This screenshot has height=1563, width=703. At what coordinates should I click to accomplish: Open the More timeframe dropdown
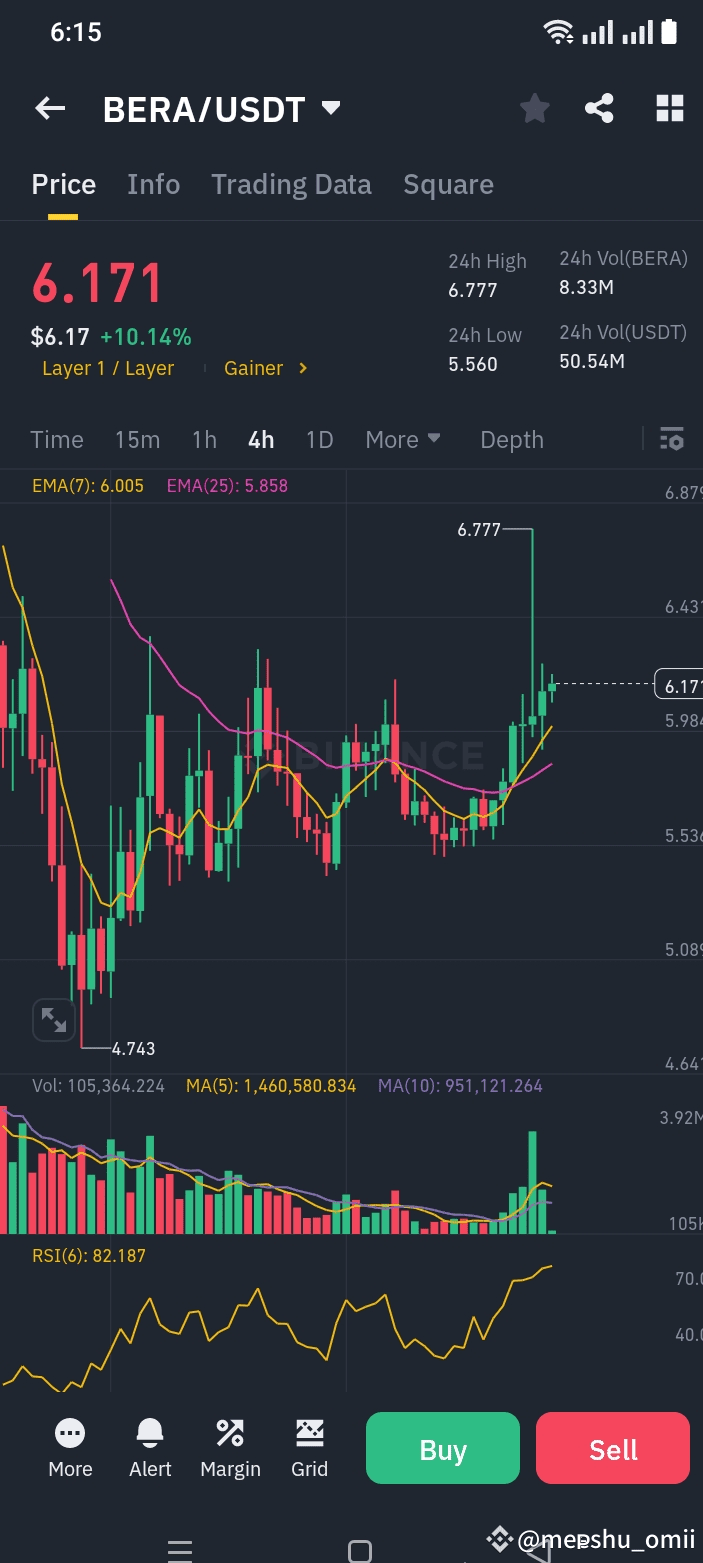point(403,439)
